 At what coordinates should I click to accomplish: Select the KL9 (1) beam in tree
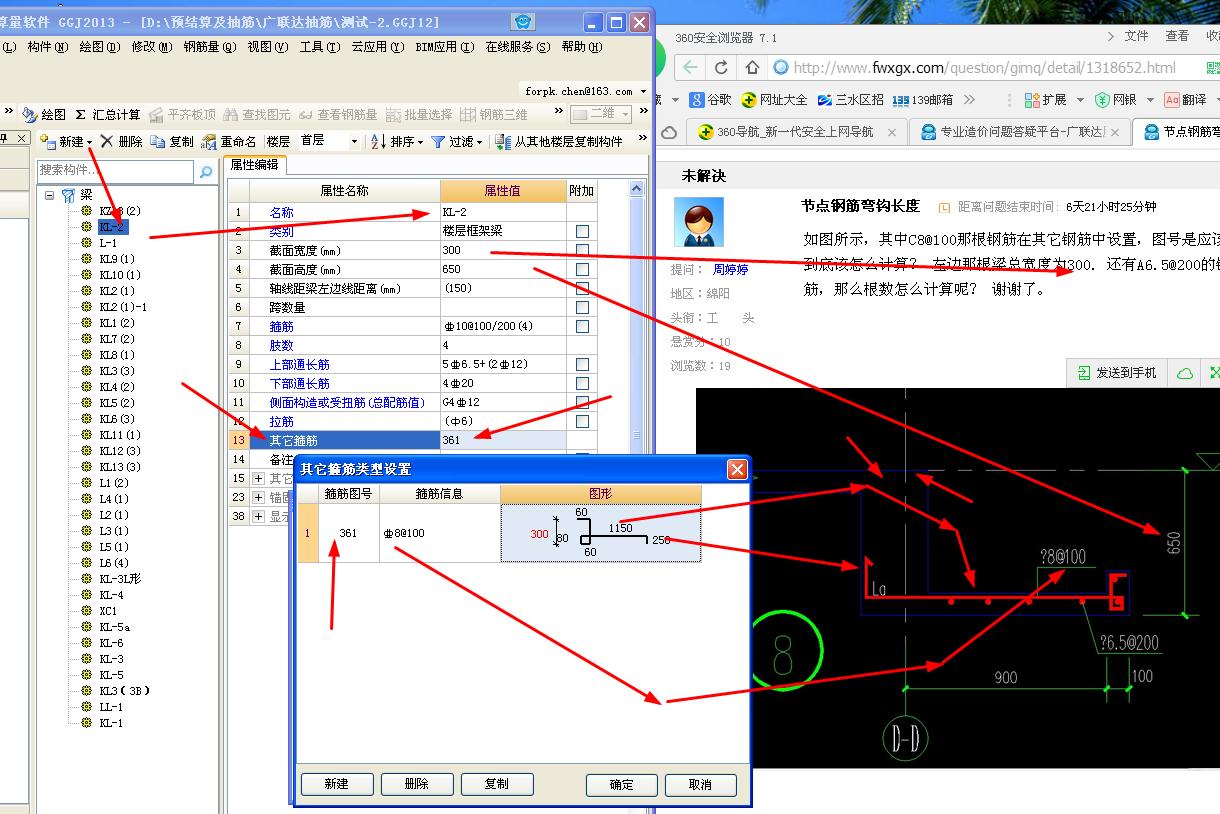coord(117,259)
